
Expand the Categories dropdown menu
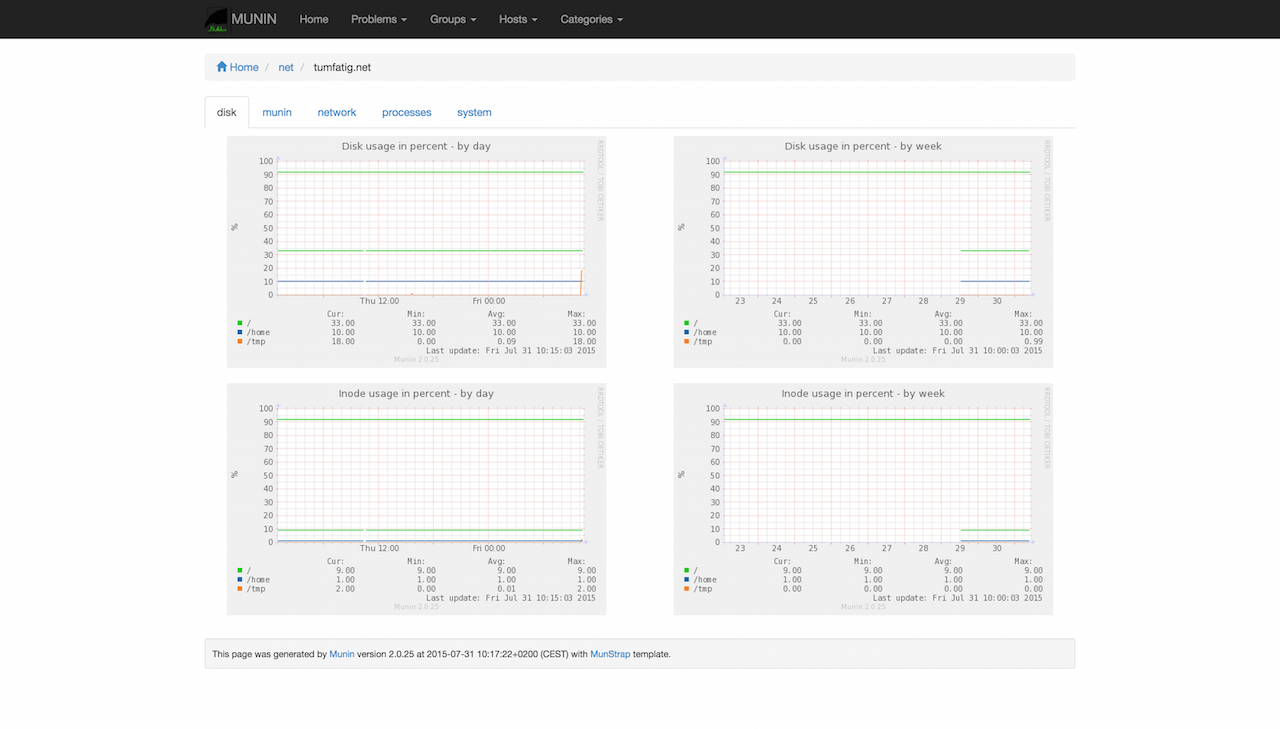592,19
